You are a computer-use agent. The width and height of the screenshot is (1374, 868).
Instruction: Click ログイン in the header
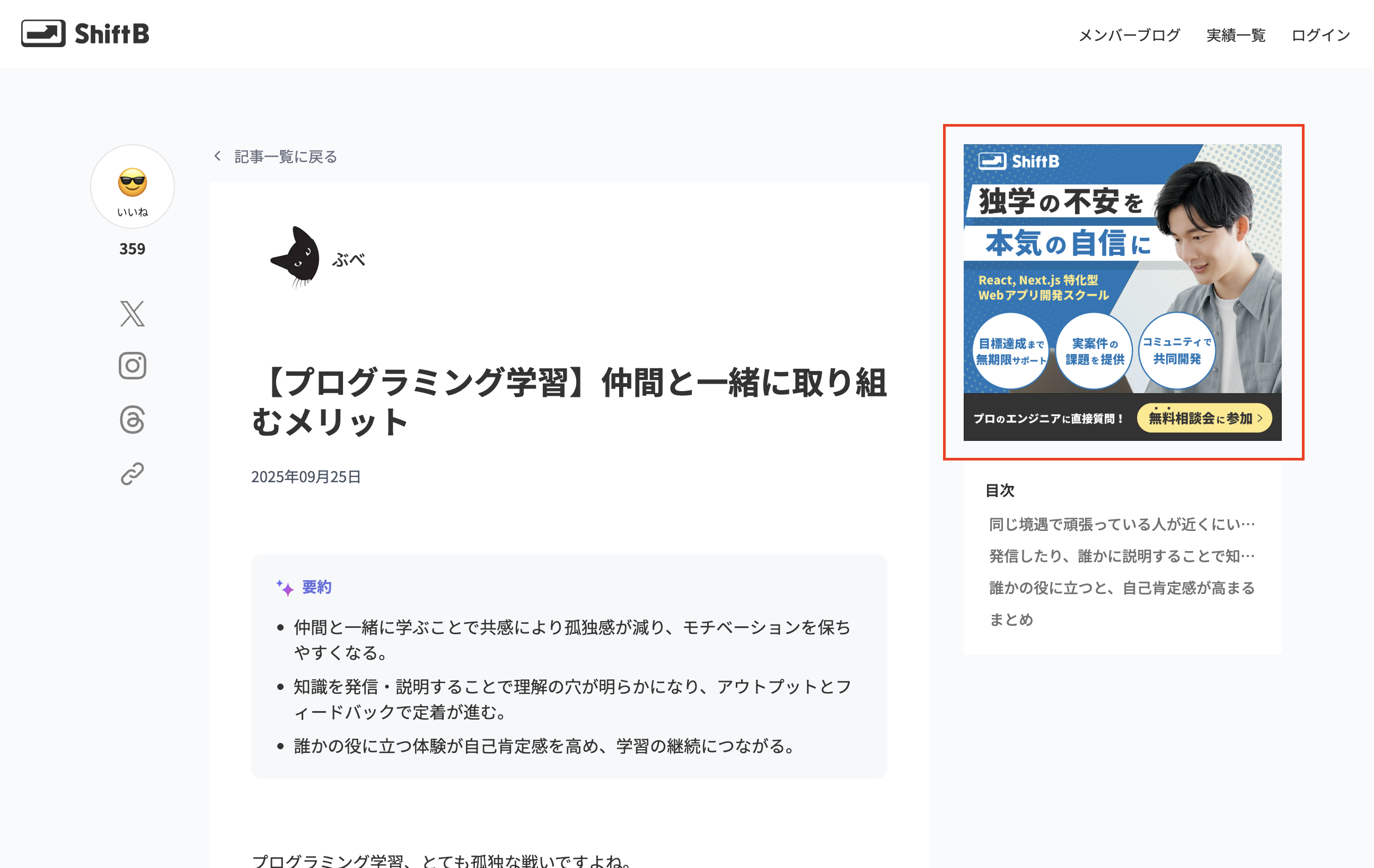[x=1320, y=36]
